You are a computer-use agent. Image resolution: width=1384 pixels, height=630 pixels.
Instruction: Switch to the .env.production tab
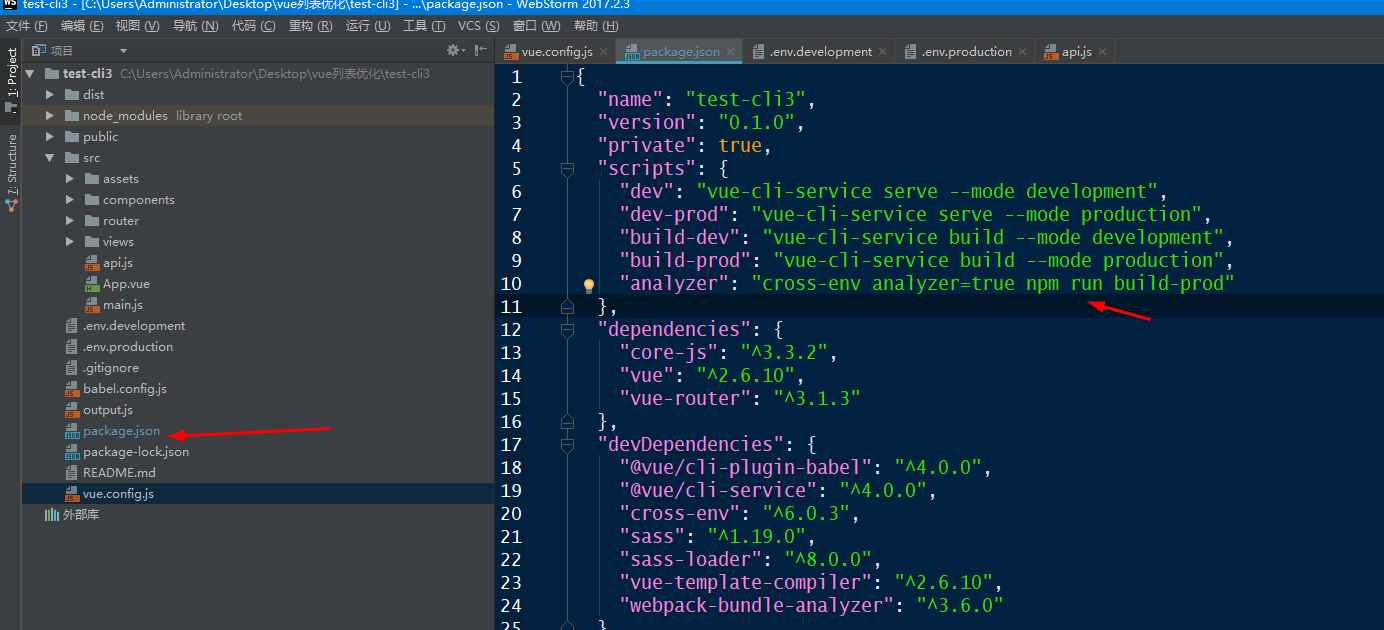click(965, 52)
